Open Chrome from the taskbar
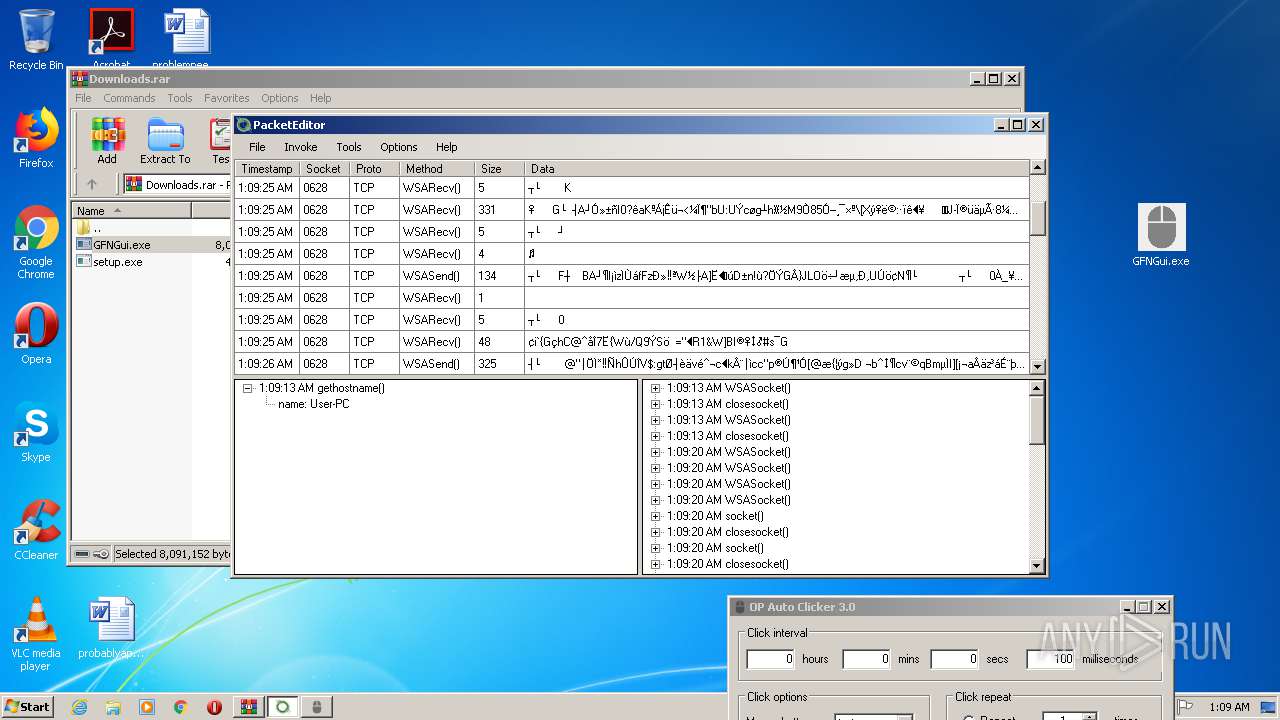The image size is (1280, 720). pos(181,707)
